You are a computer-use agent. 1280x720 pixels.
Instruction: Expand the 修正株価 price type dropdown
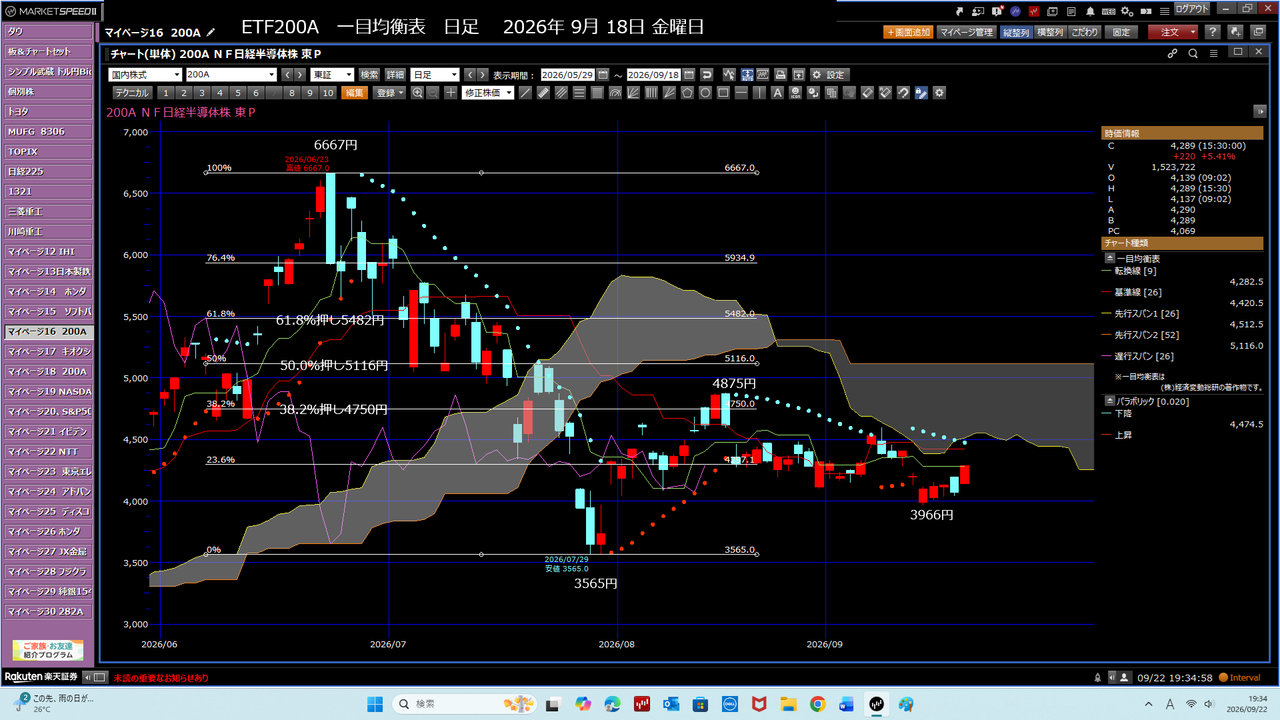488,92
